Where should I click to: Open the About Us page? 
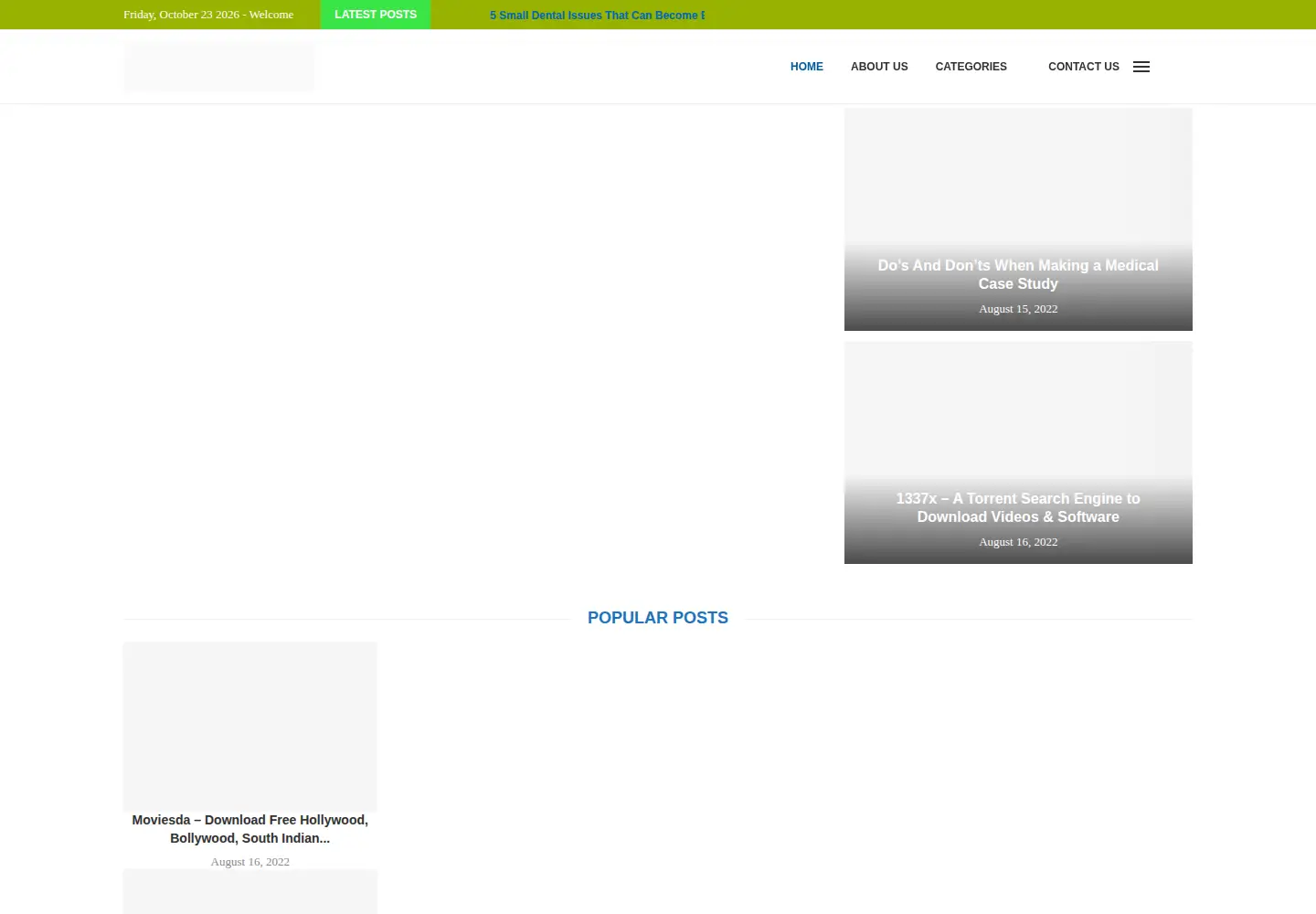pos(879,67)
